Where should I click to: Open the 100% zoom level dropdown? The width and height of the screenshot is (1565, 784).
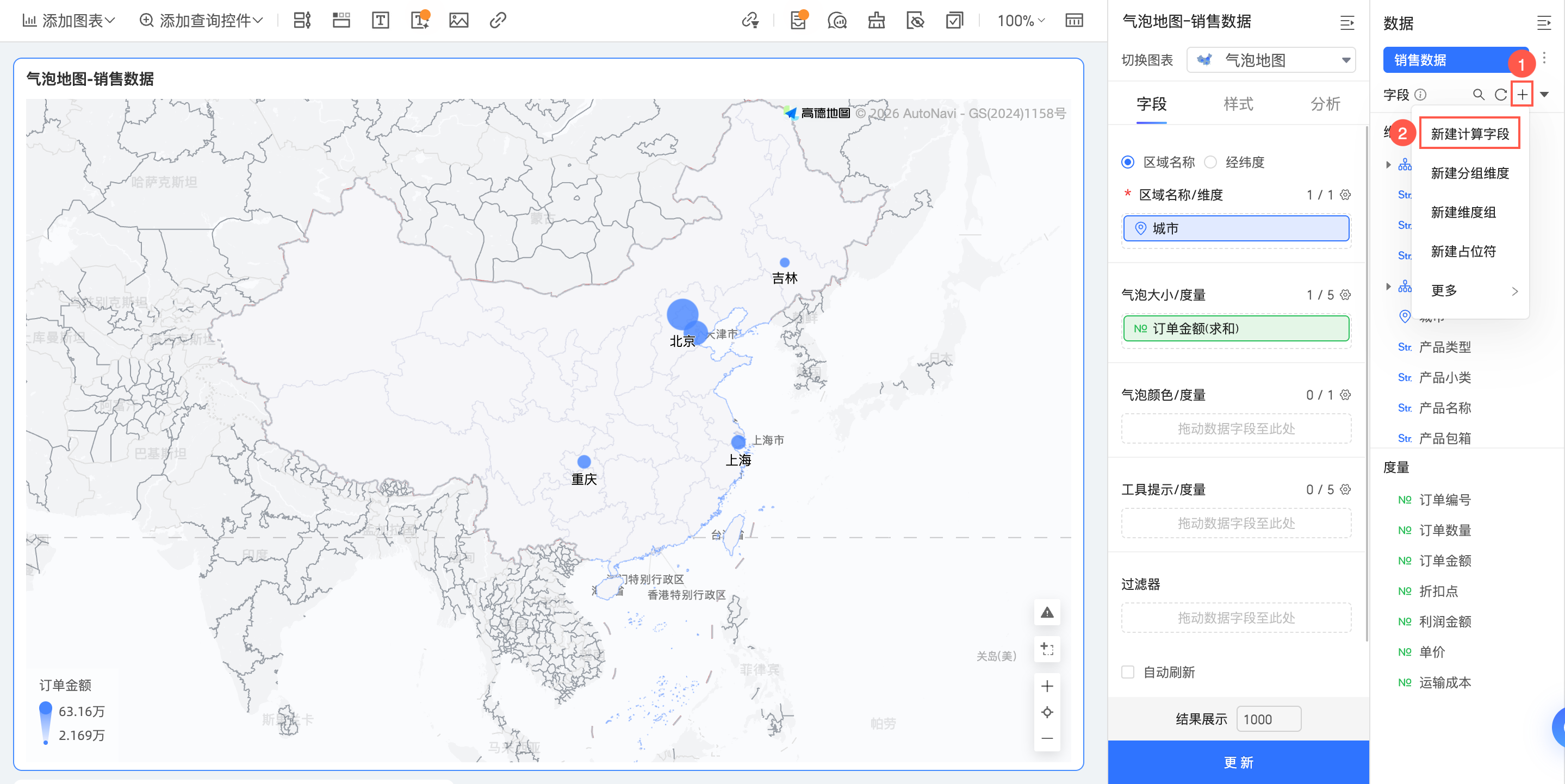(1021, 21)
